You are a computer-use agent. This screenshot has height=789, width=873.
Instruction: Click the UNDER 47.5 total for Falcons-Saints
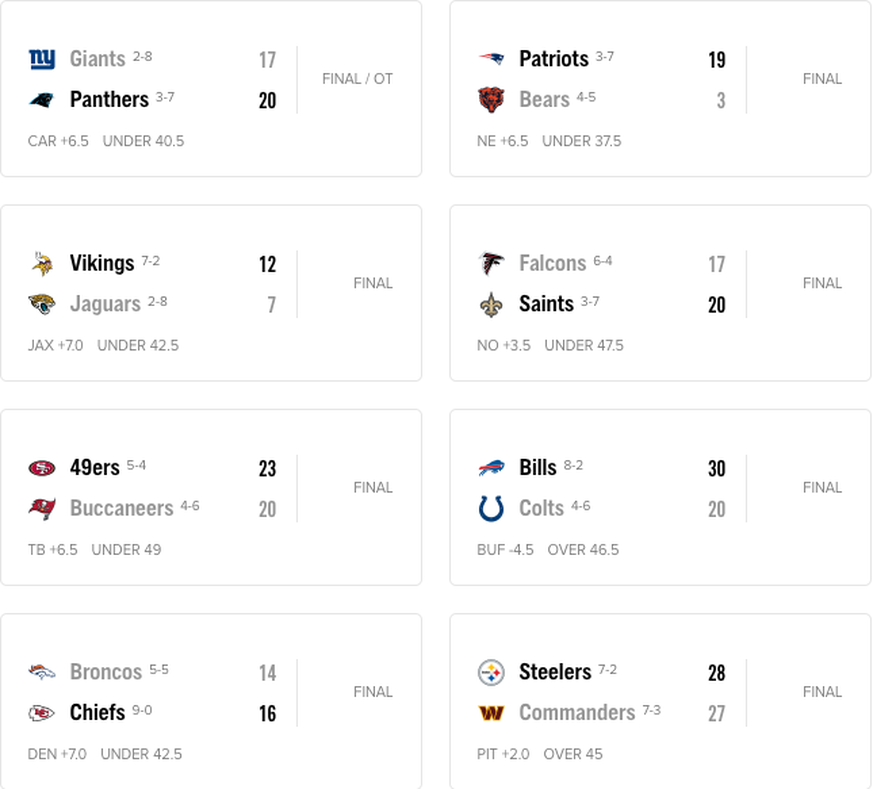tap(584, 346)
